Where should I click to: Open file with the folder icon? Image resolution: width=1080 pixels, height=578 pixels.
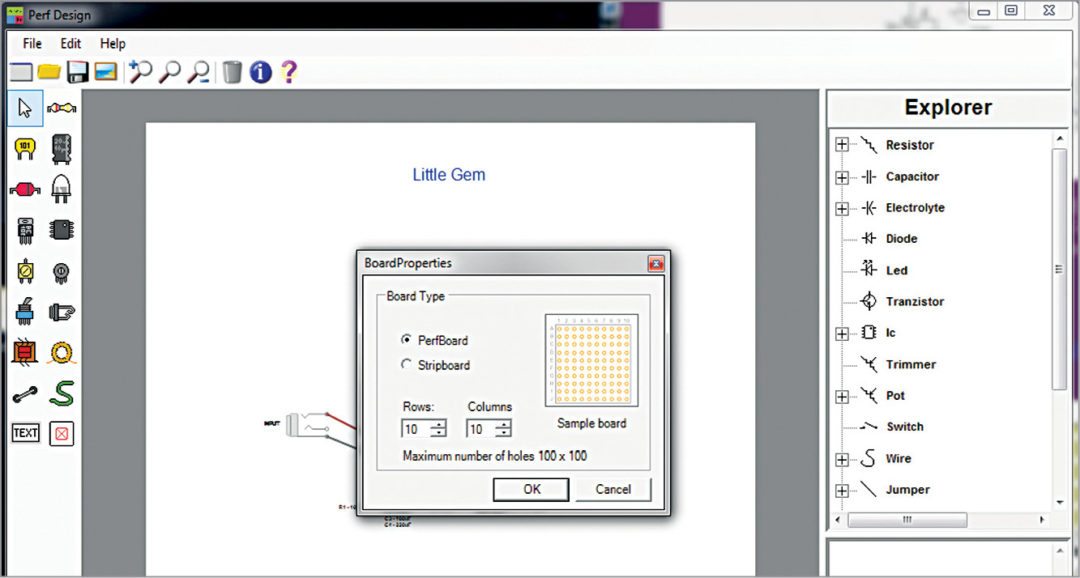tap(49, 72)
